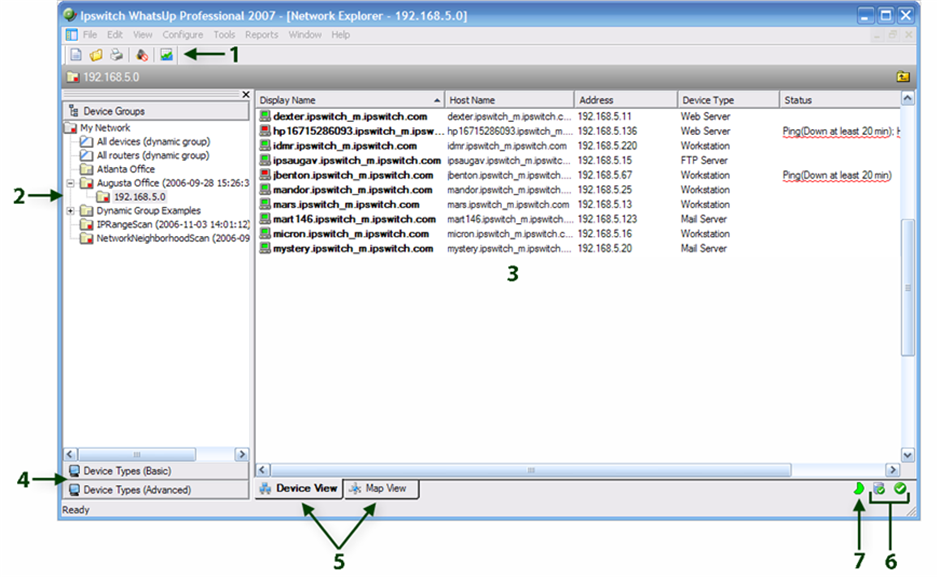Switch to the Device View tab
939x577 pixels.
(x=299, y=488)
